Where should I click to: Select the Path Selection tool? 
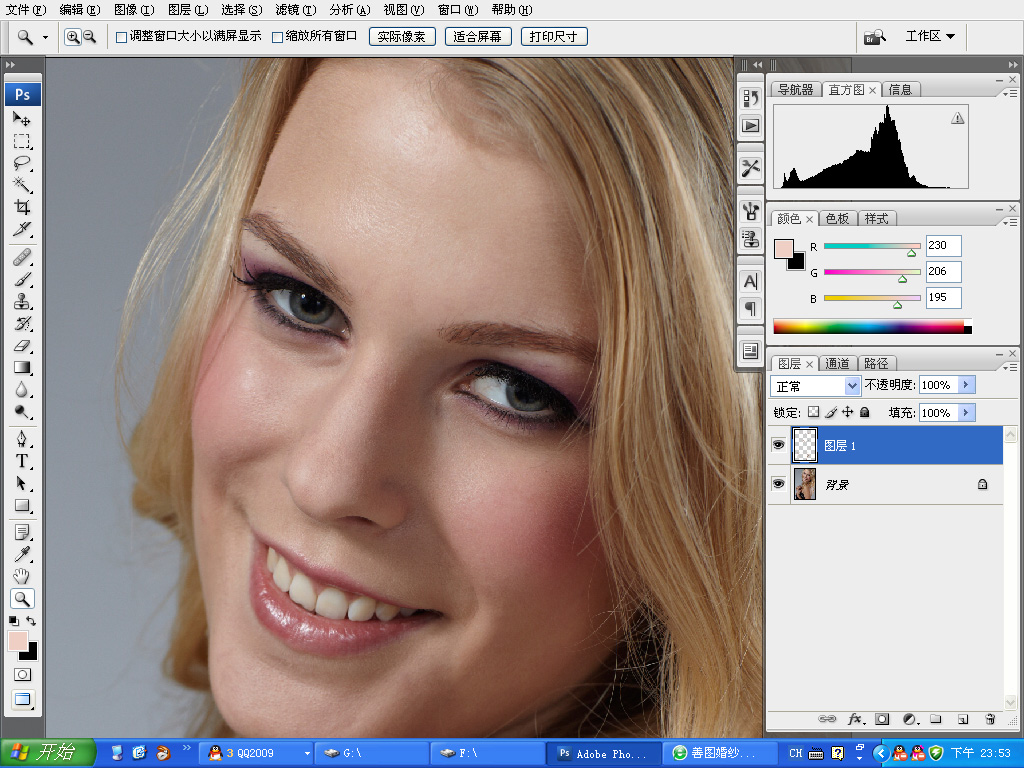(22, 483)
